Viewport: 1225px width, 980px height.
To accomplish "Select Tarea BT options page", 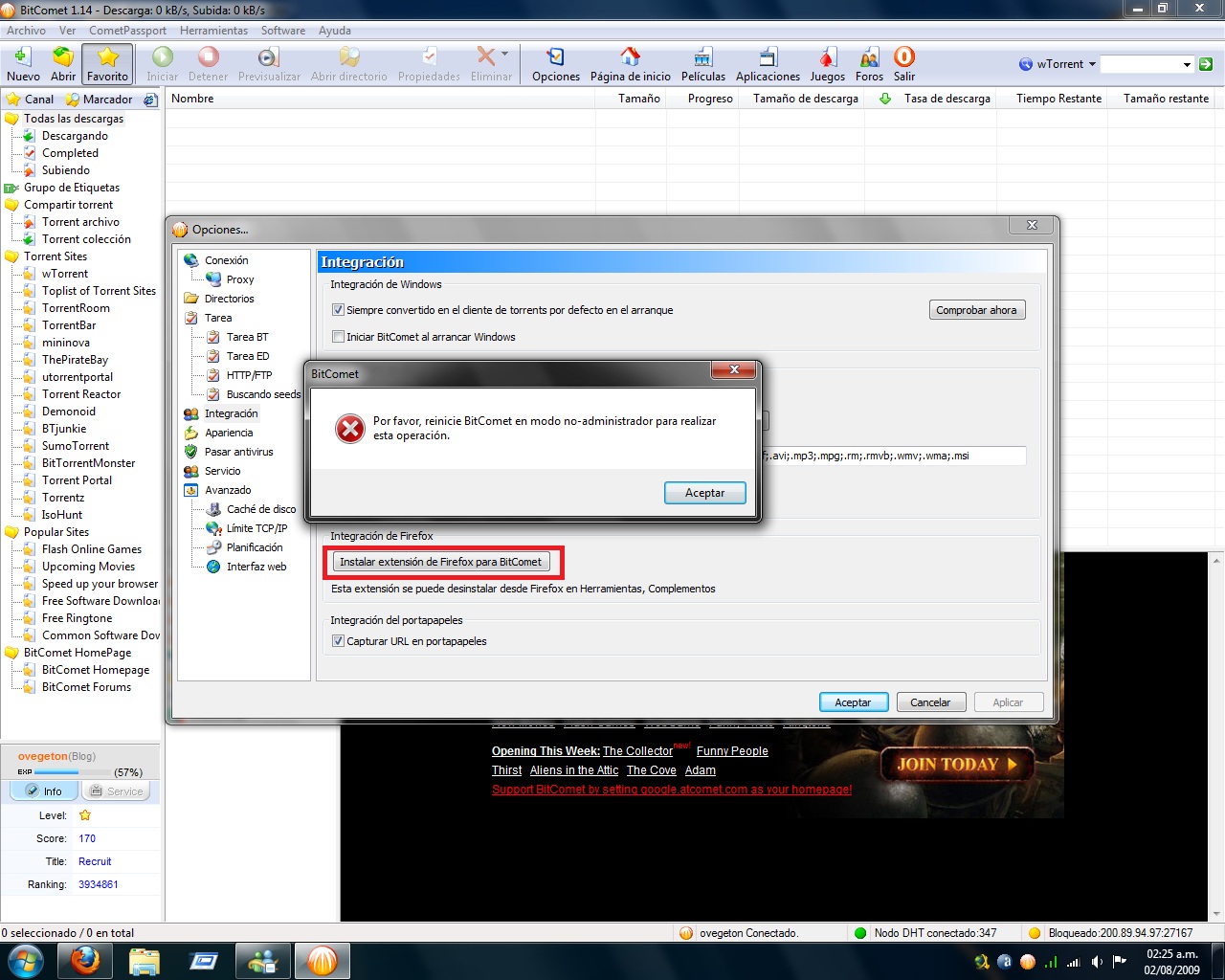I will tap(248, 337).
